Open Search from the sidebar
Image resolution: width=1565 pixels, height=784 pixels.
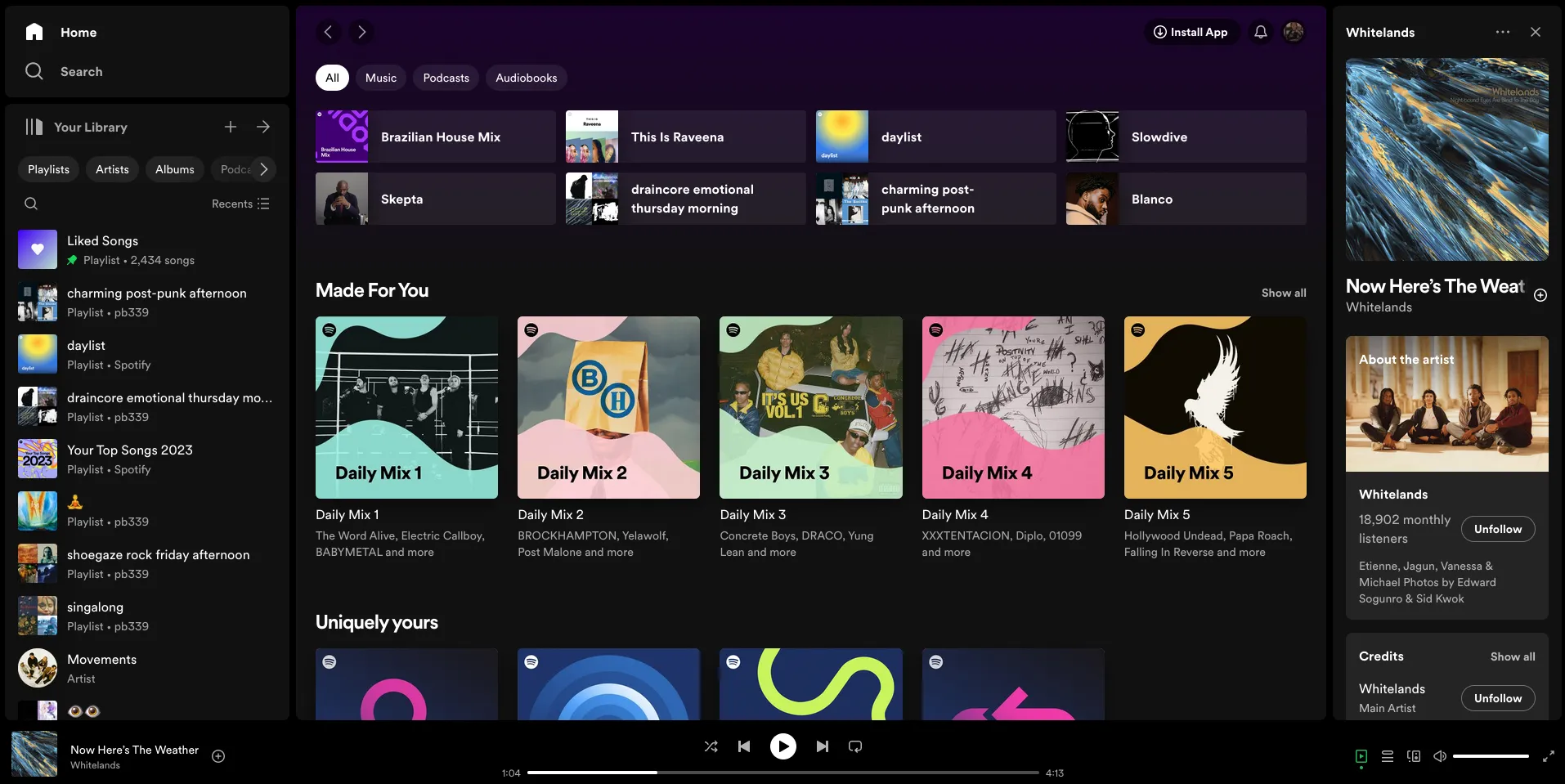[x=64, y=71]
